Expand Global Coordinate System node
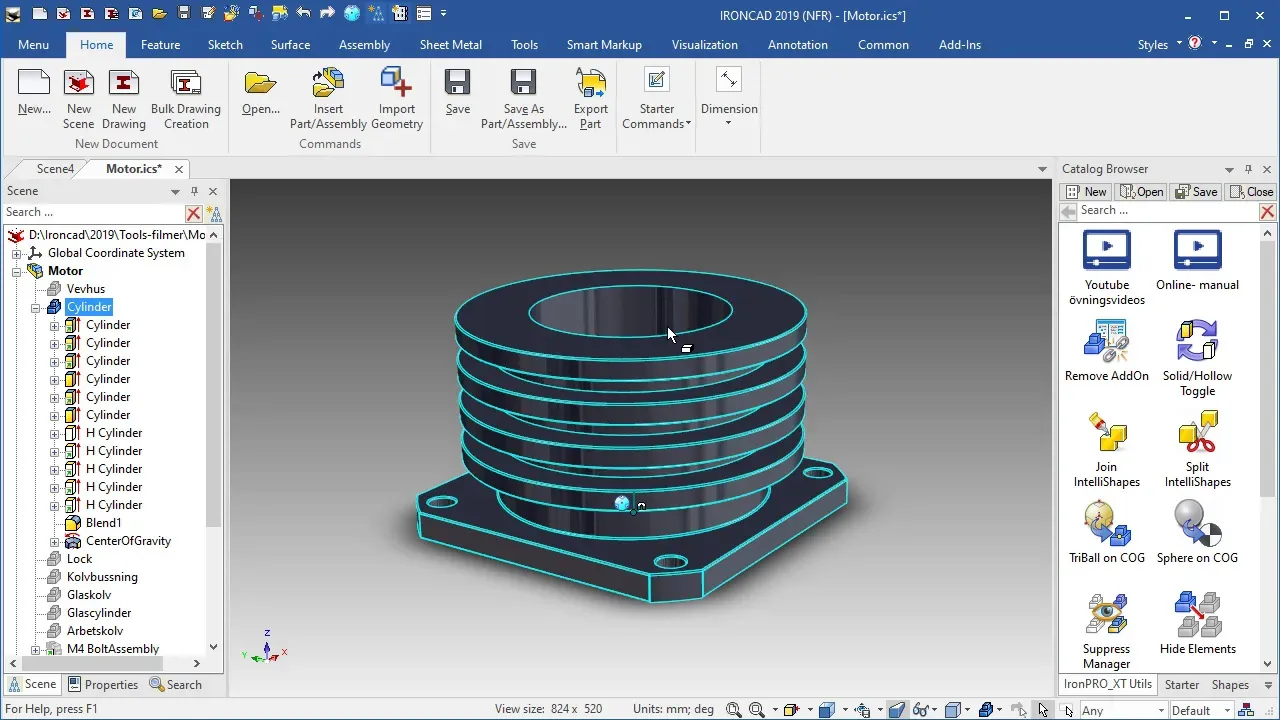The width and height of the screenshot is (1280, 720). point(17,253)
